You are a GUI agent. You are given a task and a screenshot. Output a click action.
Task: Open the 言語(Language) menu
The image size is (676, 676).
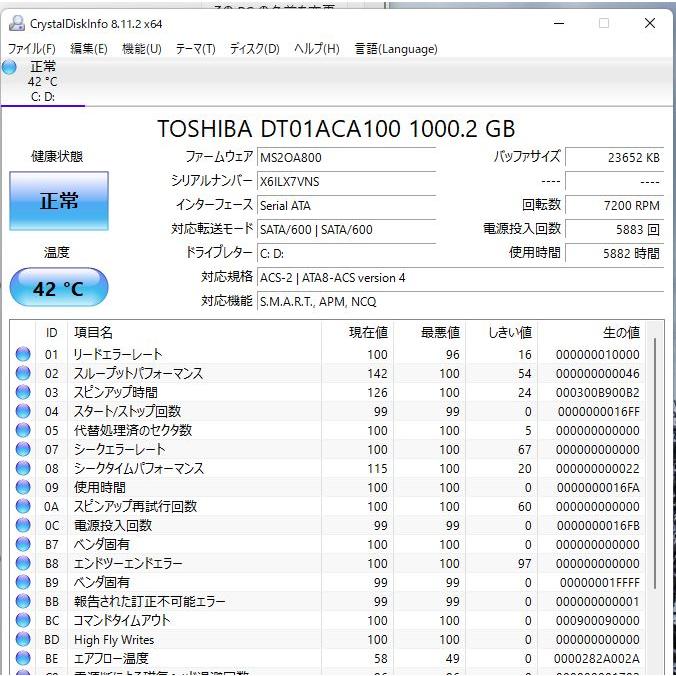(396, 49)
